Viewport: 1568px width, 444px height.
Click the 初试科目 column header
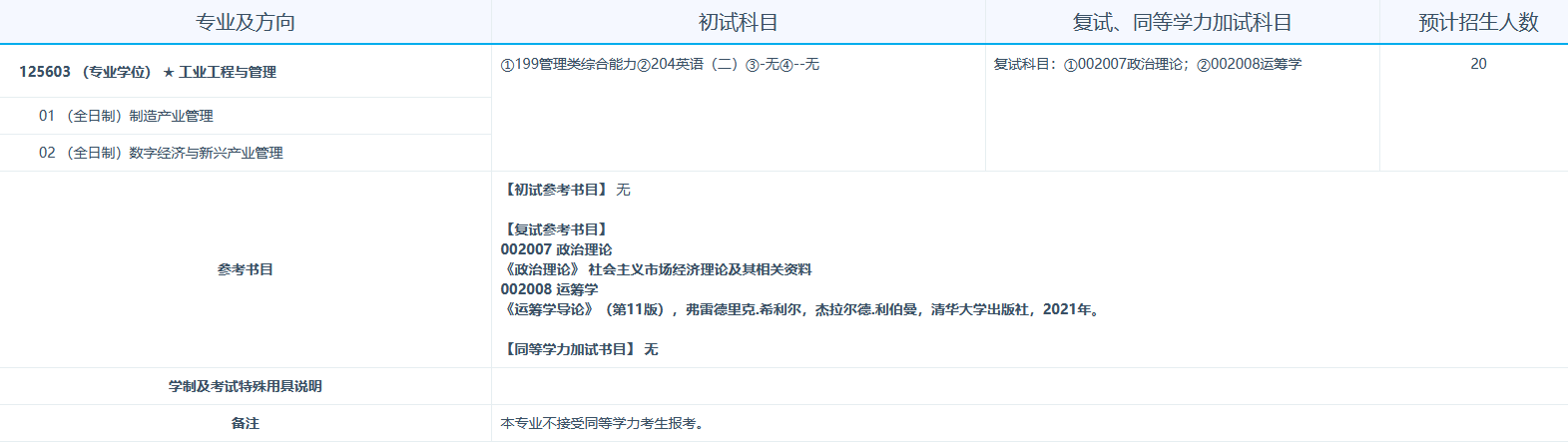pyautogui.click(x=738, y=22)
